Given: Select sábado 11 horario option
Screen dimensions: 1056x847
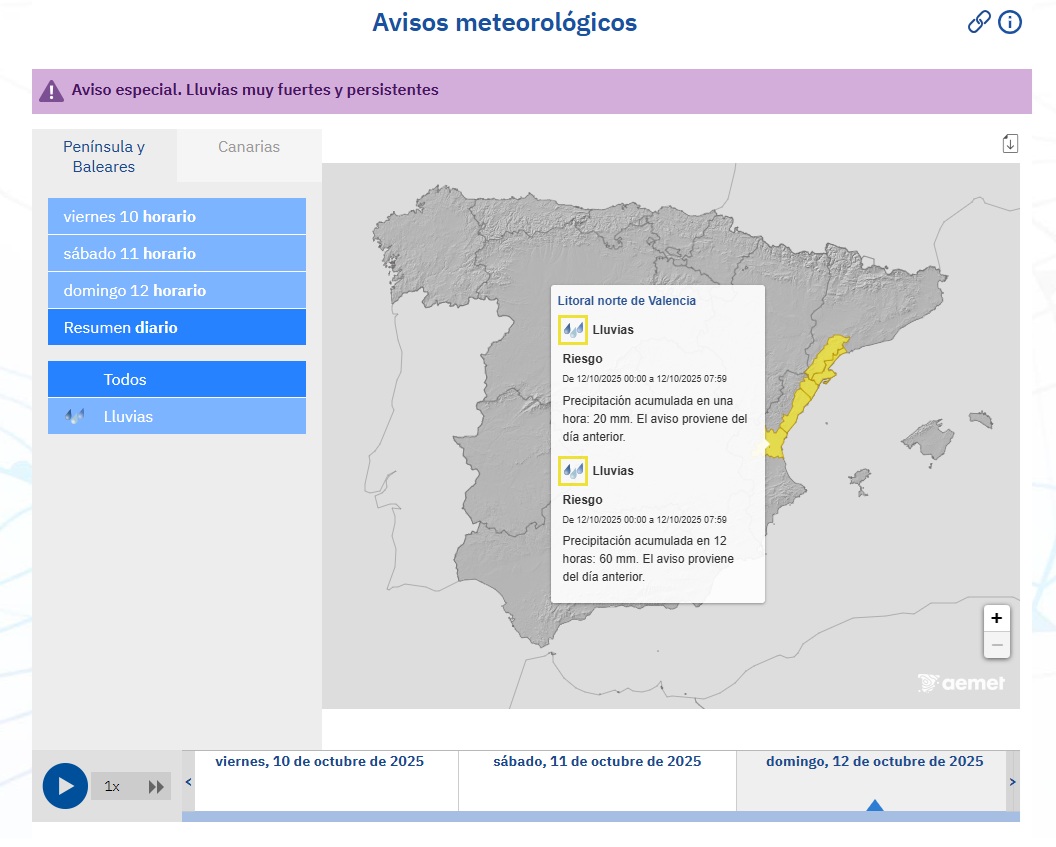Looking at the screenshot, I should tap(177, 254).
